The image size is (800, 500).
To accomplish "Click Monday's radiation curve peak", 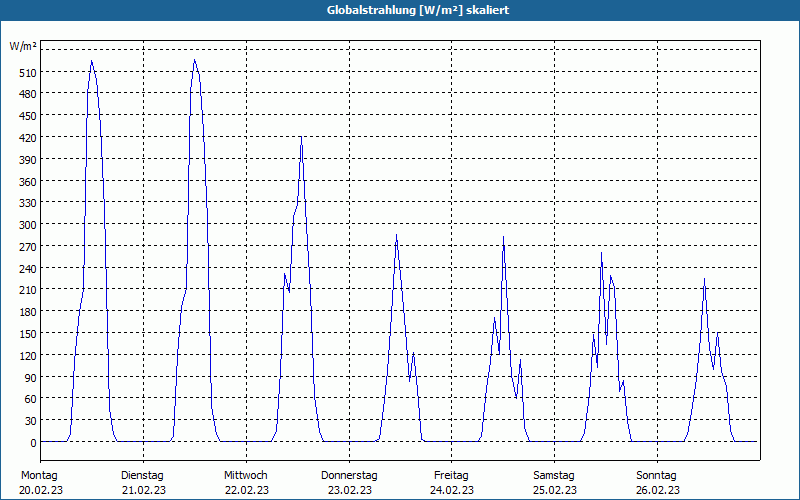I will [91, 61].
